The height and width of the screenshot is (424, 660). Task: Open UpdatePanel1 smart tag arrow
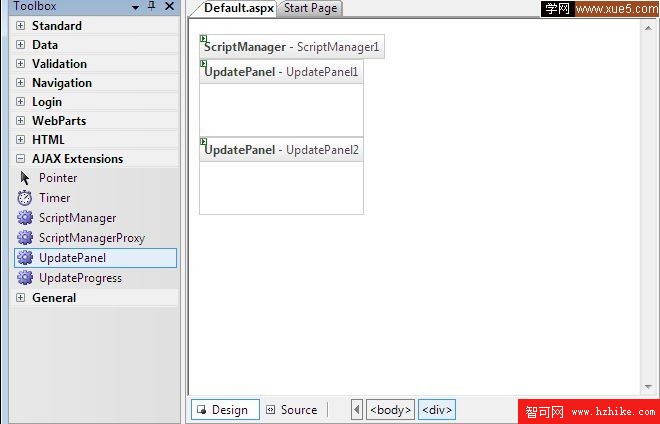point(203,64)
